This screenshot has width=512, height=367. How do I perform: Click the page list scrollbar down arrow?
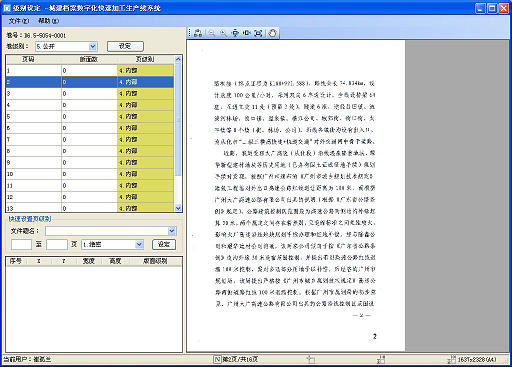pyautogui.click(x=178, y=208)
